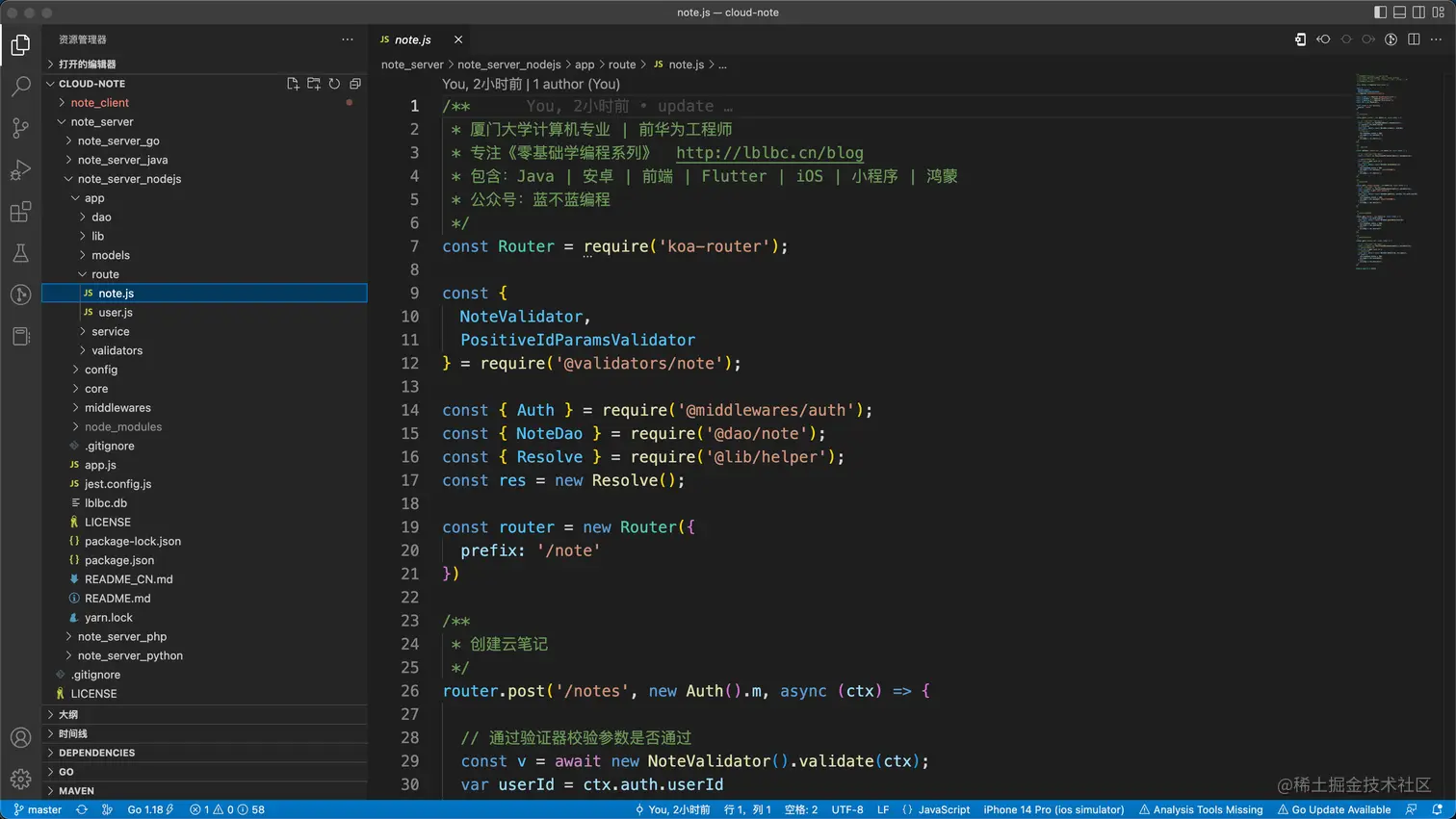Viewport: 1456px width, 819px height.
Task: Toggle the bottom panel visibility
Action: pos(1399,13)
